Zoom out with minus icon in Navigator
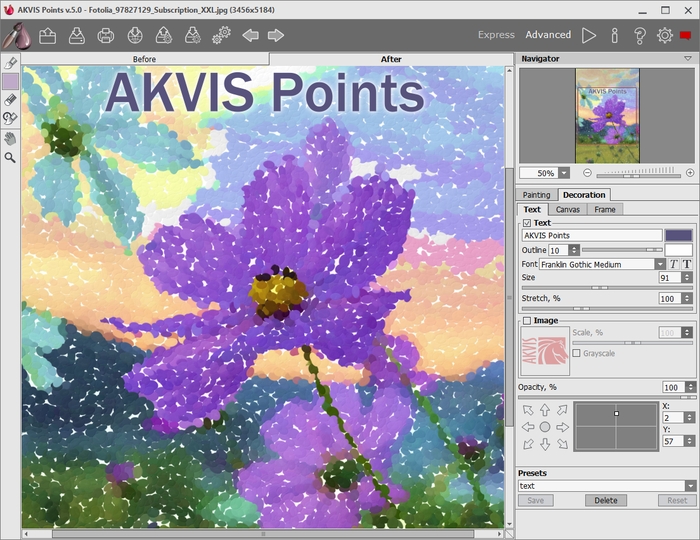 (x=588, y=173)
